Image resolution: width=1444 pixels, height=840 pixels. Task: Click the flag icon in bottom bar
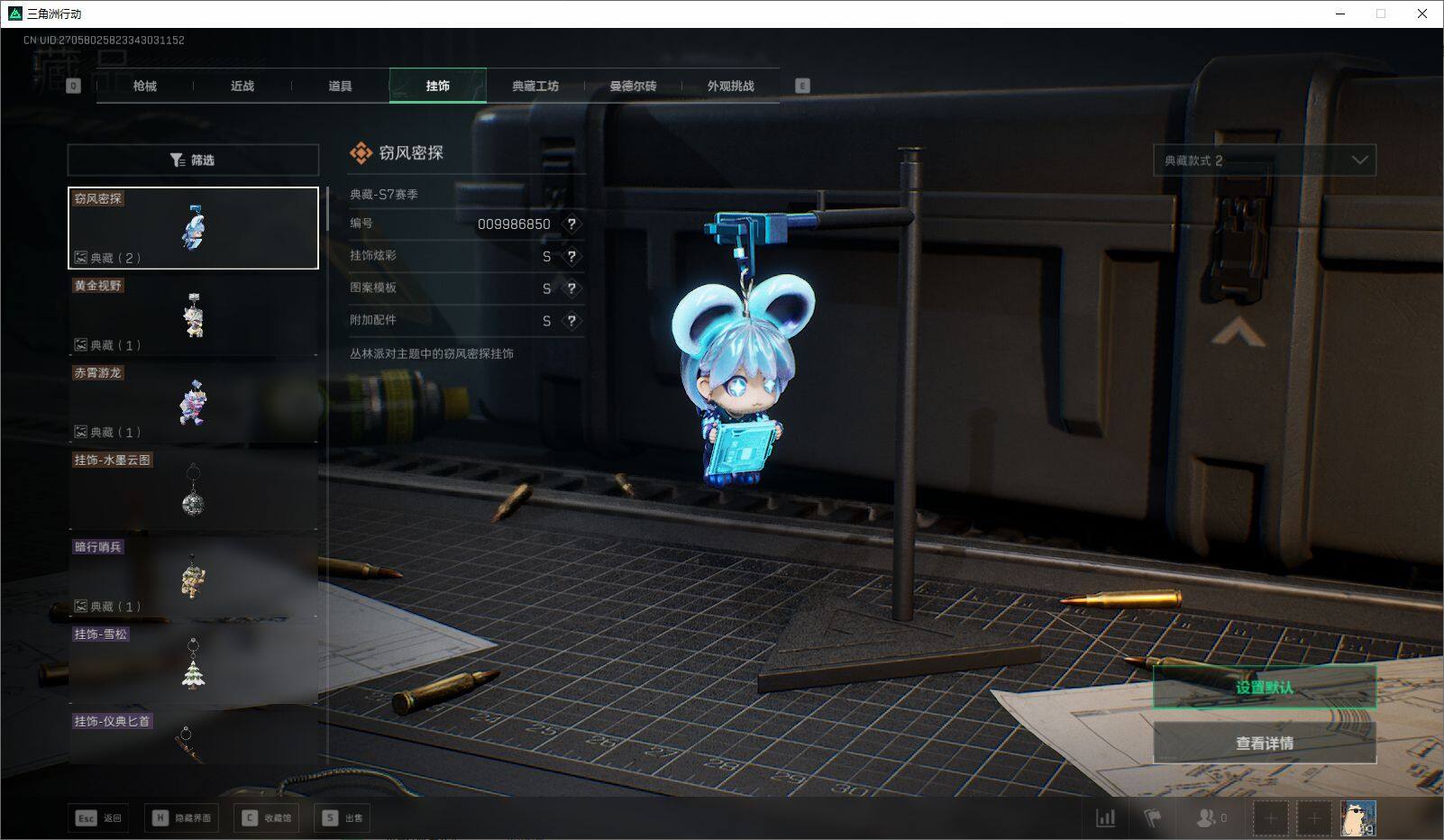pos(1153,817)
